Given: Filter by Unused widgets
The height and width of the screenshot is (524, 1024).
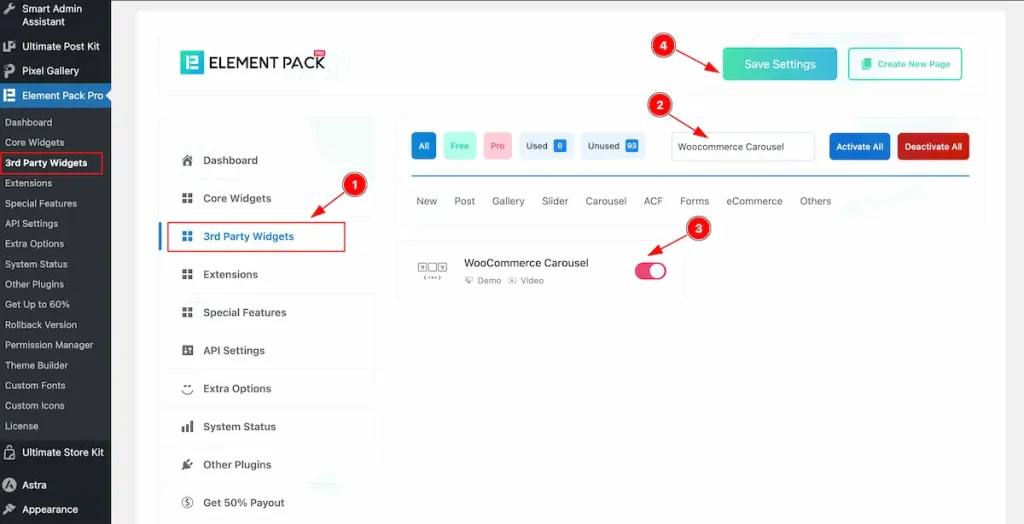Looking at the screenshot, I should [613, 146].
